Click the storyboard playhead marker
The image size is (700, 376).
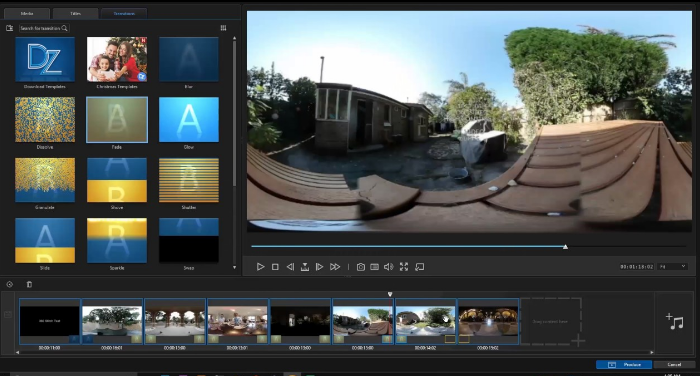pos(390,294)
